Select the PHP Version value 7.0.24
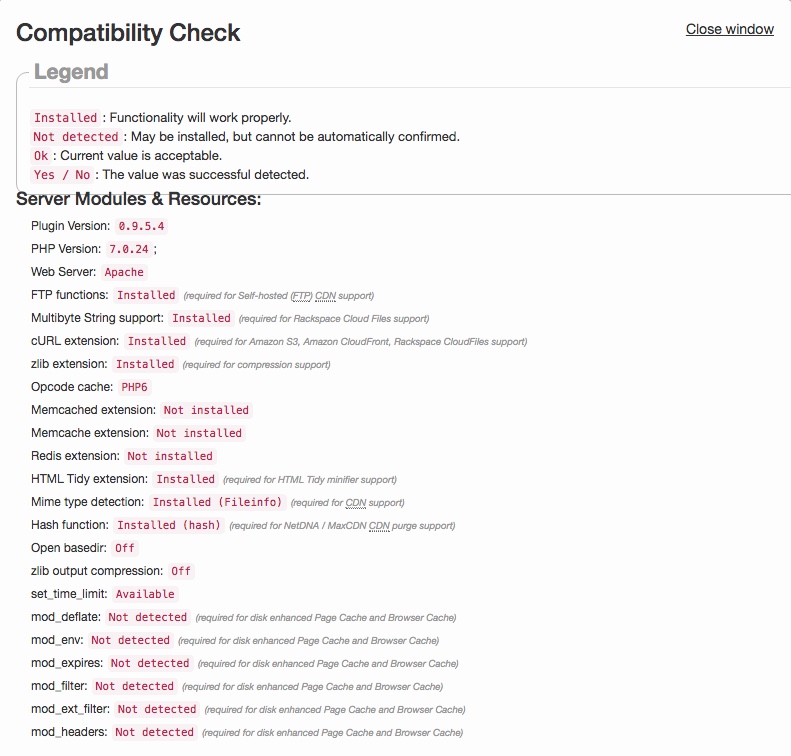Screen dimensions: 791x756 [129, 249]
